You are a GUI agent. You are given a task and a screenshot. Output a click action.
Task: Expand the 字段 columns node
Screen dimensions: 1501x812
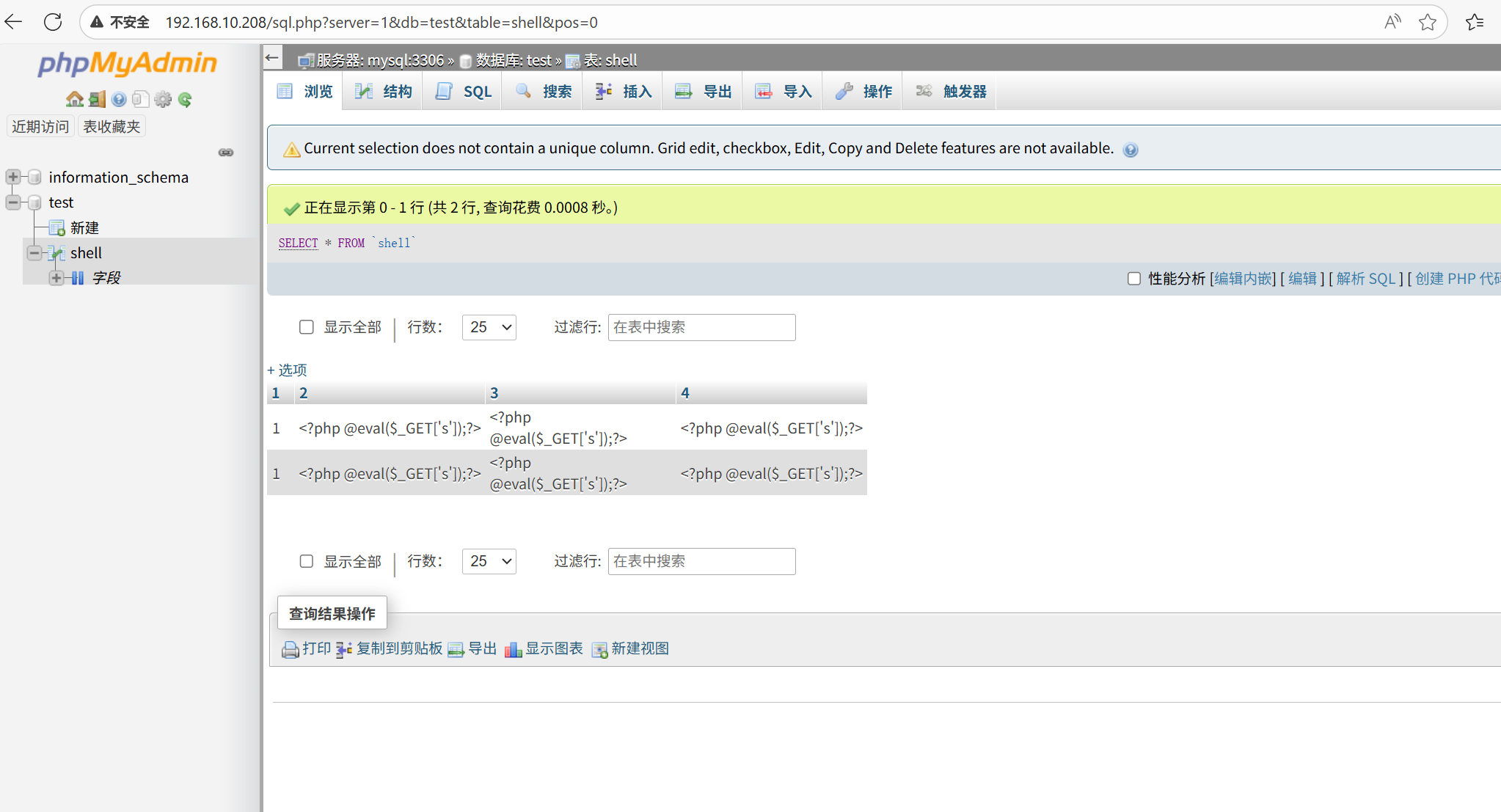(56, 278)
